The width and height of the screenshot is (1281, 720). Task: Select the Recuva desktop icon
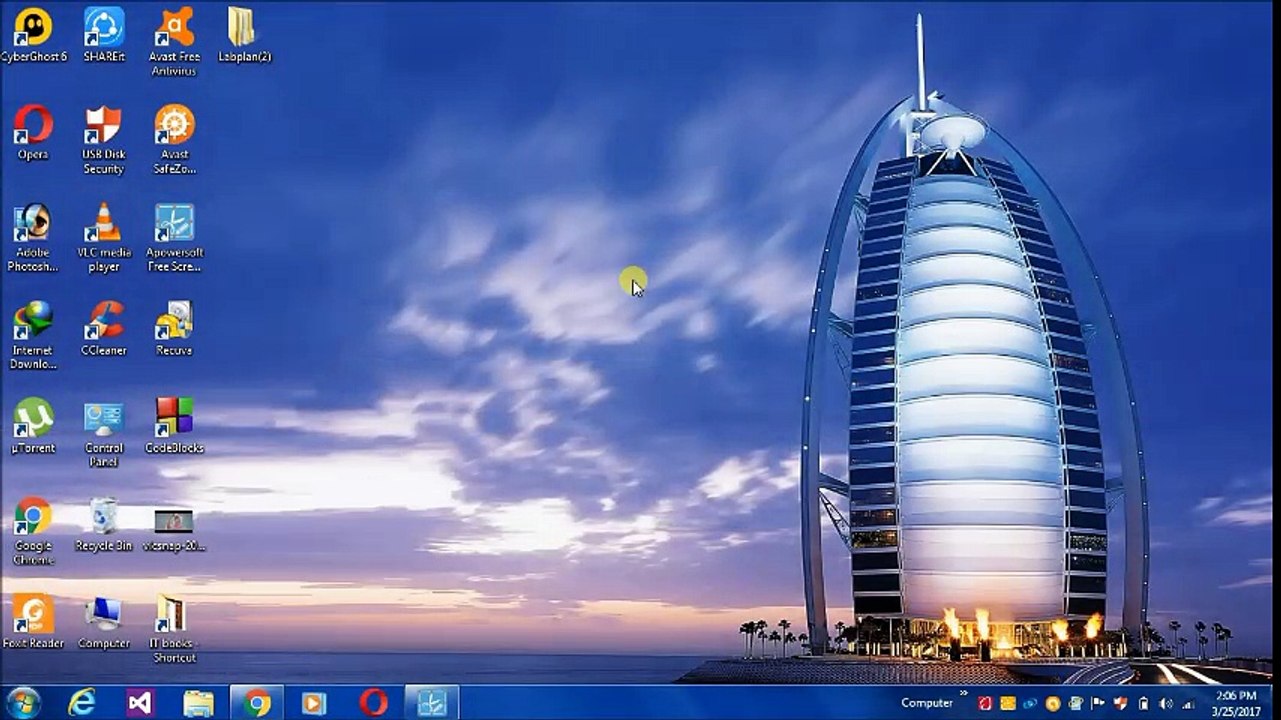(x=175, y=329)
